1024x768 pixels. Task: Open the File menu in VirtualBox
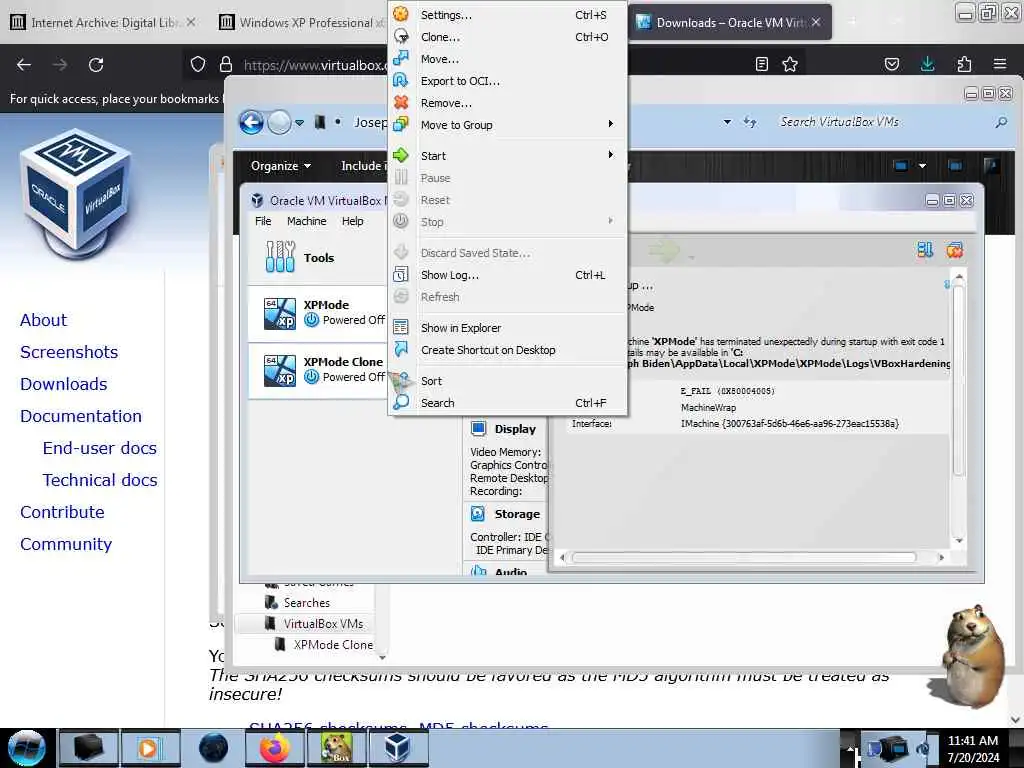[263, 221]
